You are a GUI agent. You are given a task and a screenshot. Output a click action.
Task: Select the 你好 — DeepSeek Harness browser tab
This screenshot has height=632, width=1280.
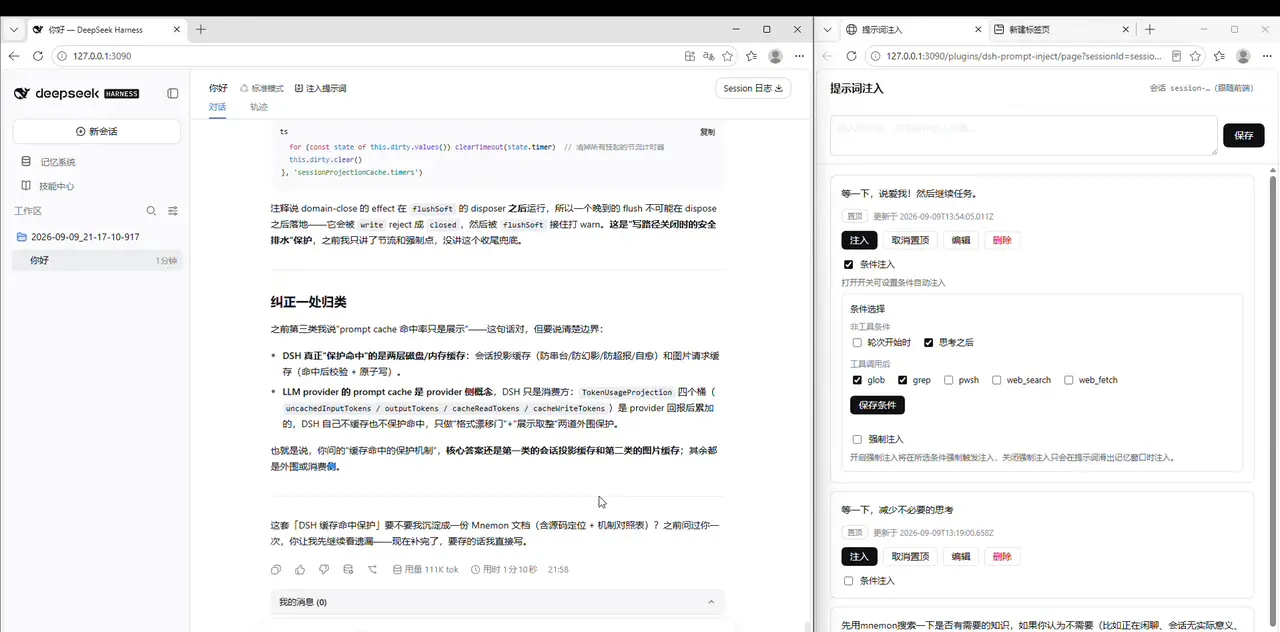click(x=105, y=30)
